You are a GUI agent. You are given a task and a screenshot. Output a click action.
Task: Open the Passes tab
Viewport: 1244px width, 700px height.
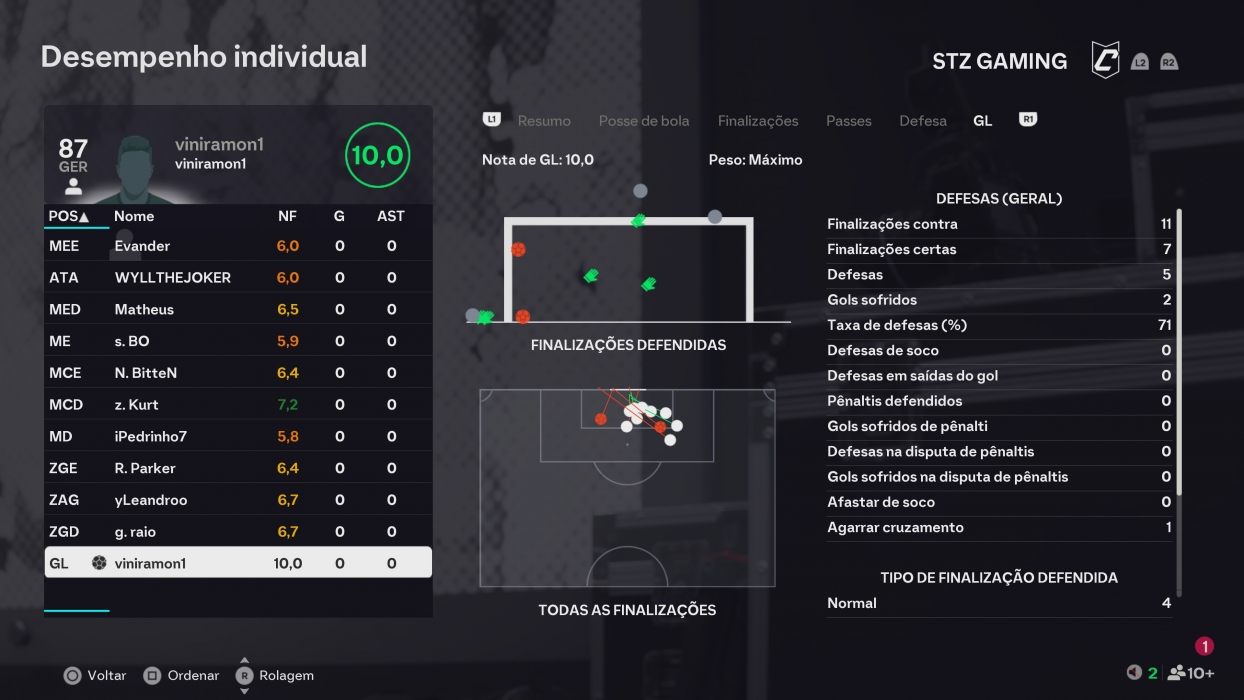click(x=848, y=120)
